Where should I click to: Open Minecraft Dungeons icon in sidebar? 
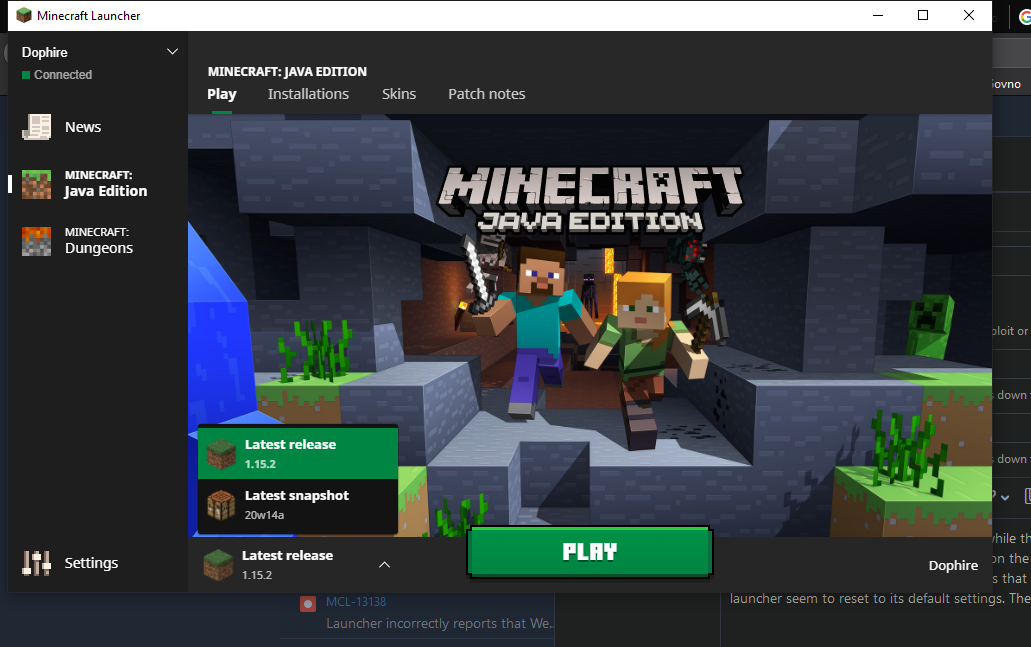[x=37, y=241]
